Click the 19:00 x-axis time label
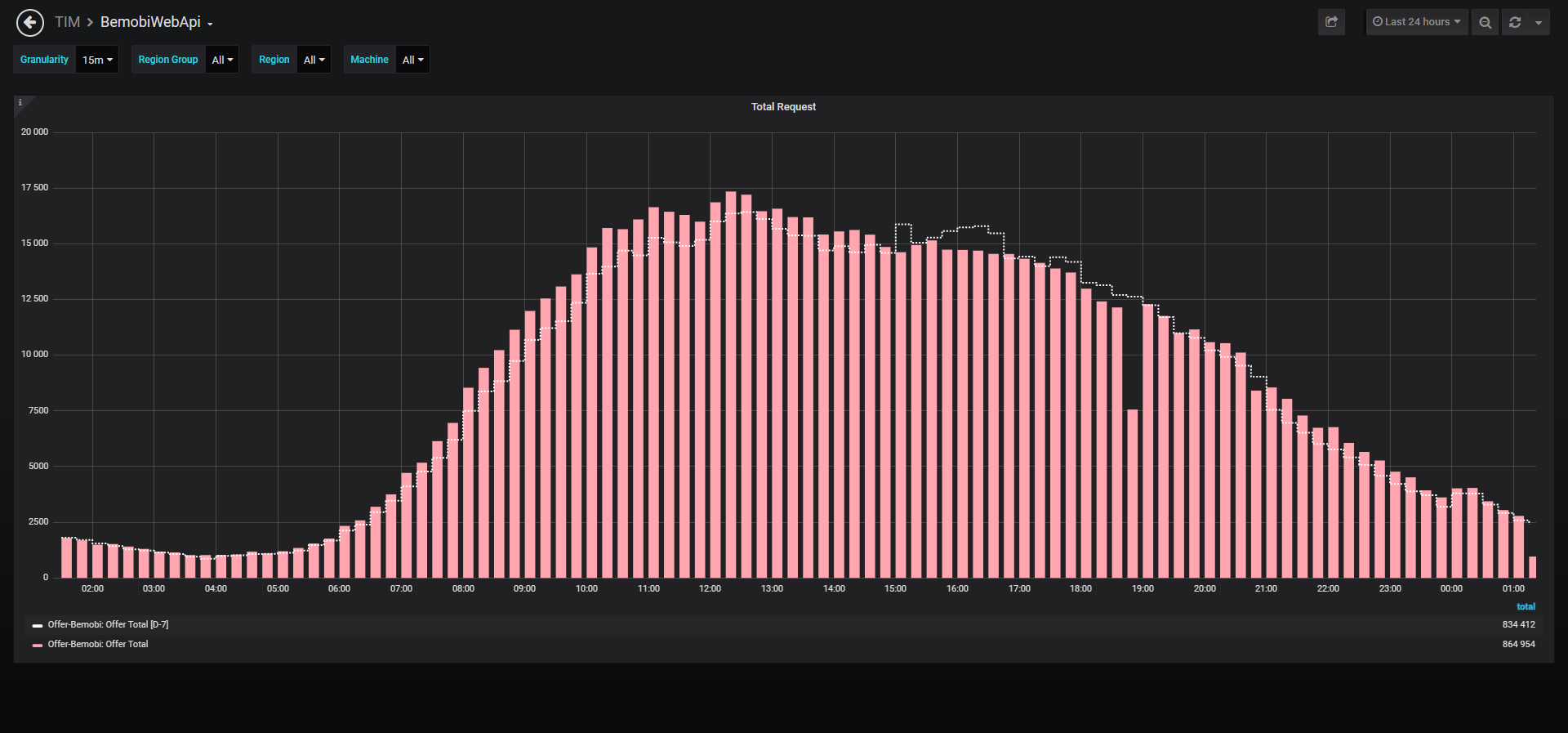 point(1143,588)
